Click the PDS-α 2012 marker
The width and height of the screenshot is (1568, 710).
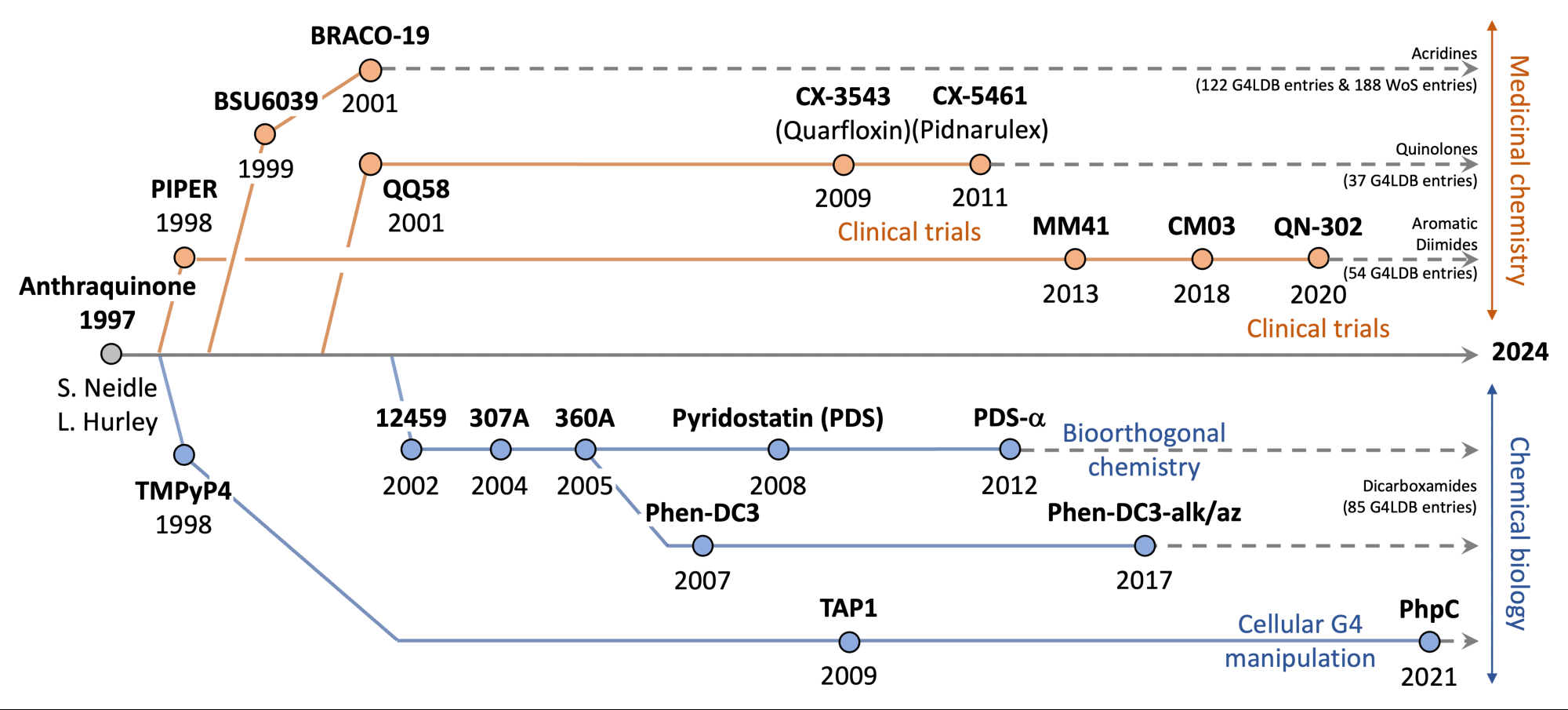(x=1011, y=450)
